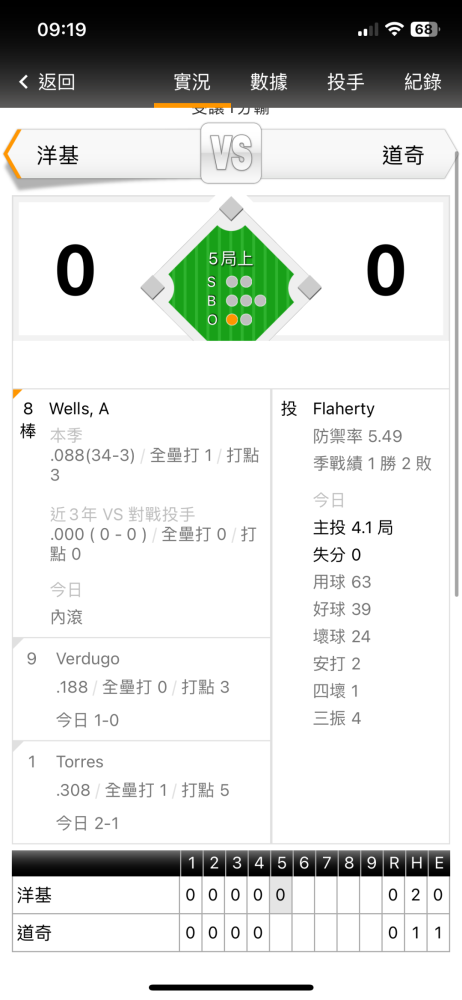The height and width of the screenshot is (1000, 462).
Task: Tap the 5th inning column in linescore
Action: pos(281,901)
